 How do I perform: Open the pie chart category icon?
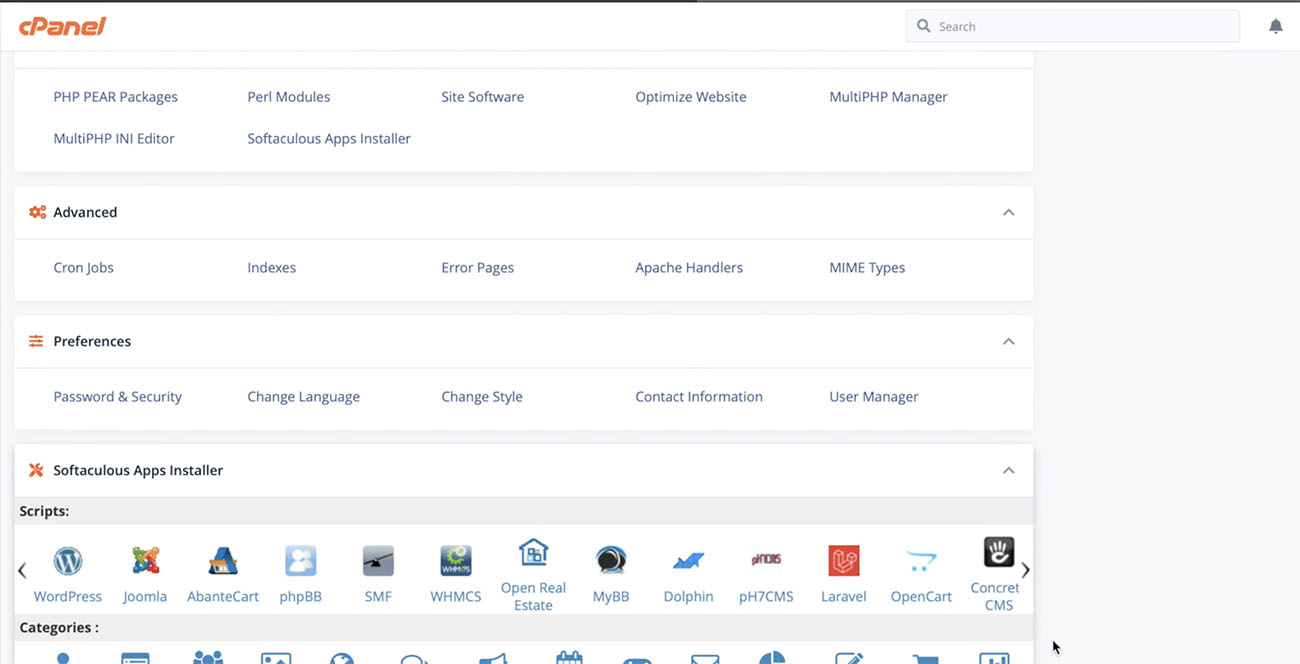[772, 657]
